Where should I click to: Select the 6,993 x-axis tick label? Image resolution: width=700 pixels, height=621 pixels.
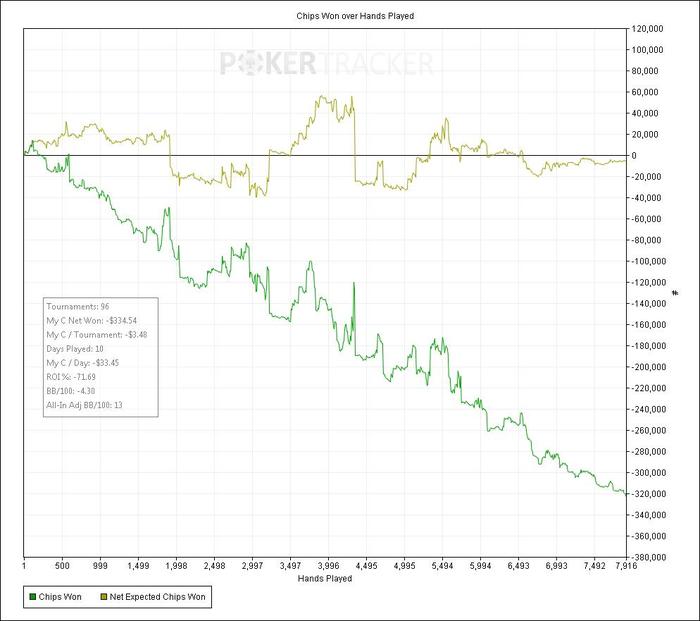click(x=556, y=566)
